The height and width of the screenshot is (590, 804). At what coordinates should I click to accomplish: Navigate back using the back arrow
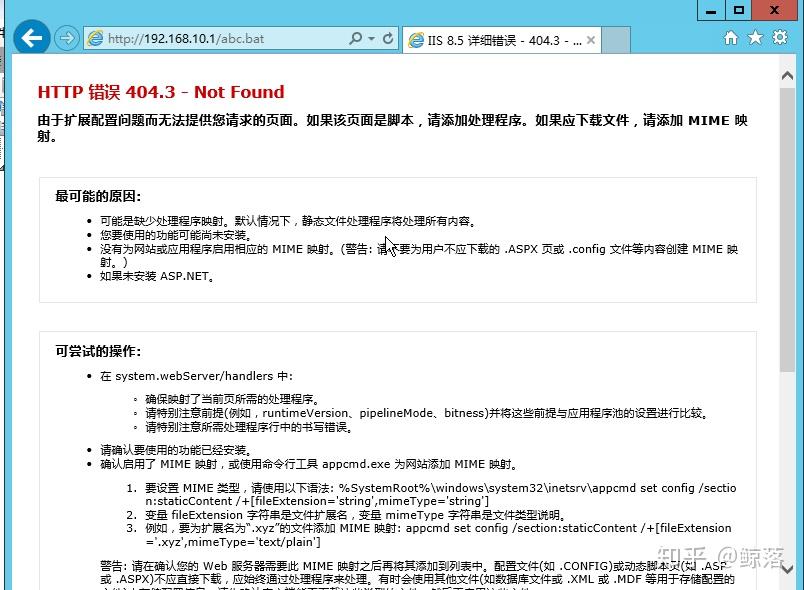33,39
